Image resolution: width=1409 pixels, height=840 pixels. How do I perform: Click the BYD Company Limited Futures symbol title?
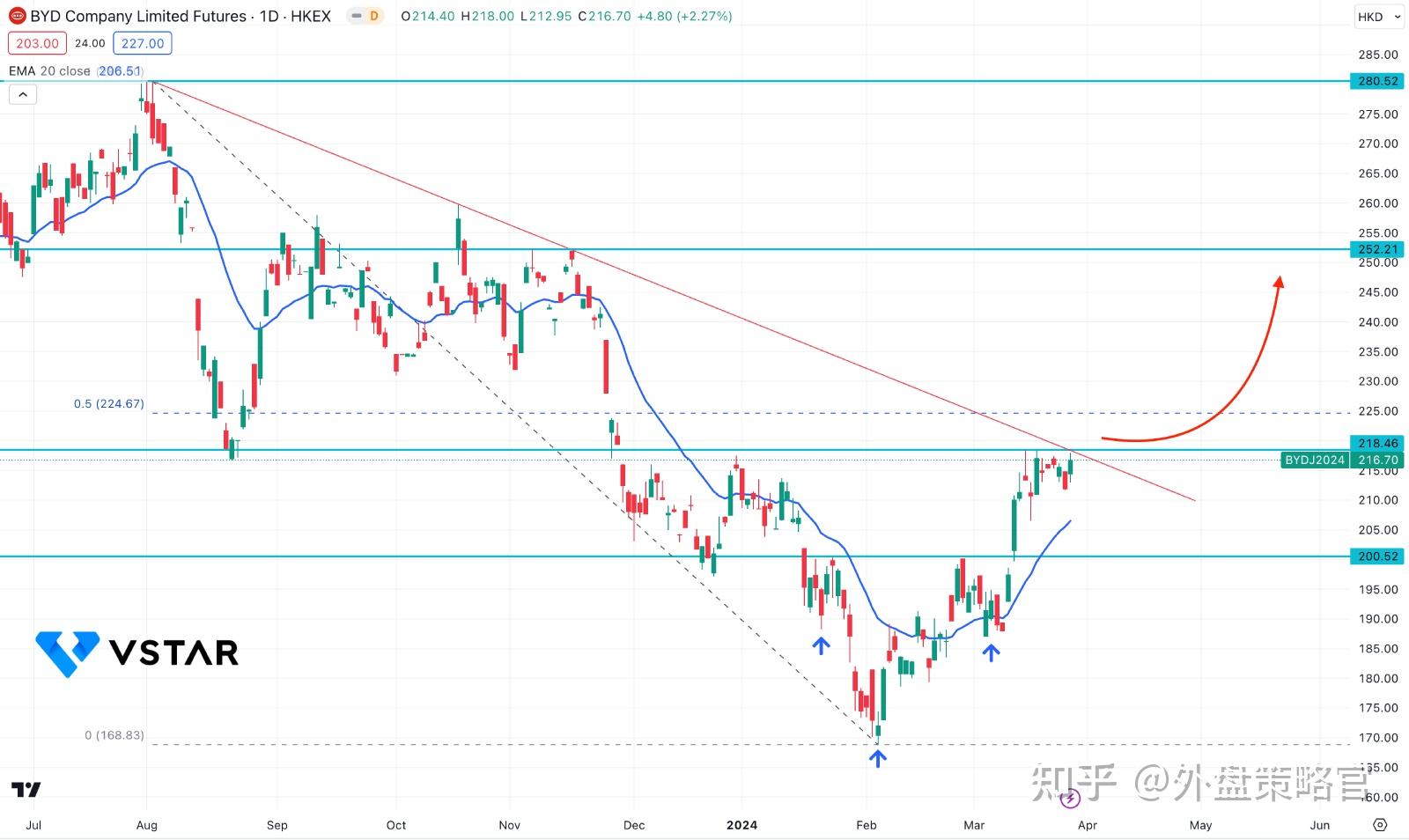click(x=181, y=16)
